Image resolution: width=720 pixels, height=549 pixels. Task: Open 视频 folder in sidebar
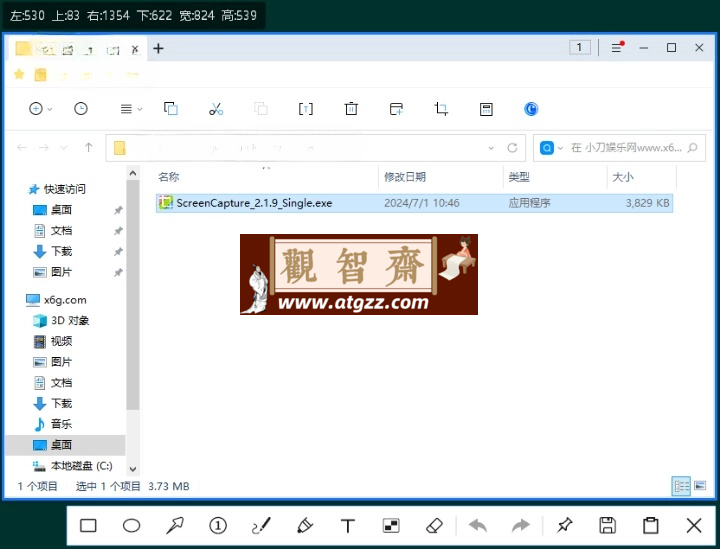pos(61,341)
